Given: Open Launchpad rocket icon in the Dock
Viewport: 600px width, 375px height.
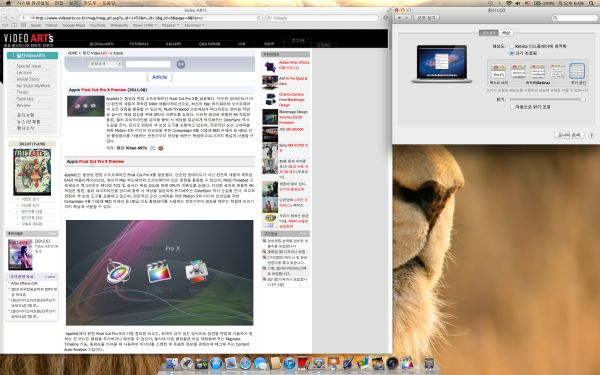Looking at the screenshot, I should coord(187,363).
